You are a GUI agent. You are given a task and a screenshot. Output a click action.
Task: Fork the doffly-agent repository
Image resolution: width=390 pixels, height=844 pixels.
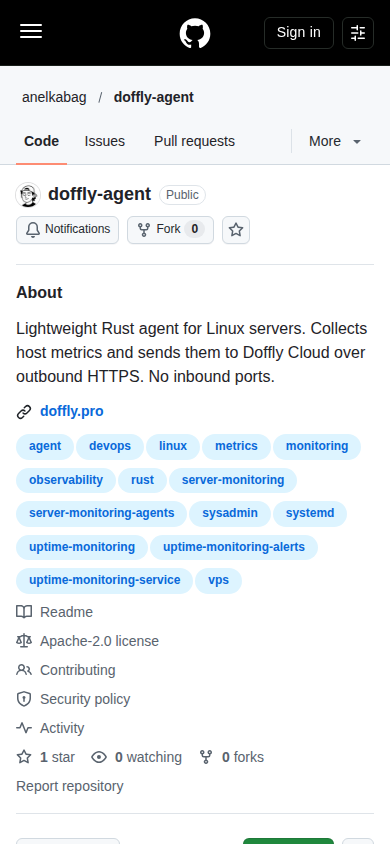[170, 230]
